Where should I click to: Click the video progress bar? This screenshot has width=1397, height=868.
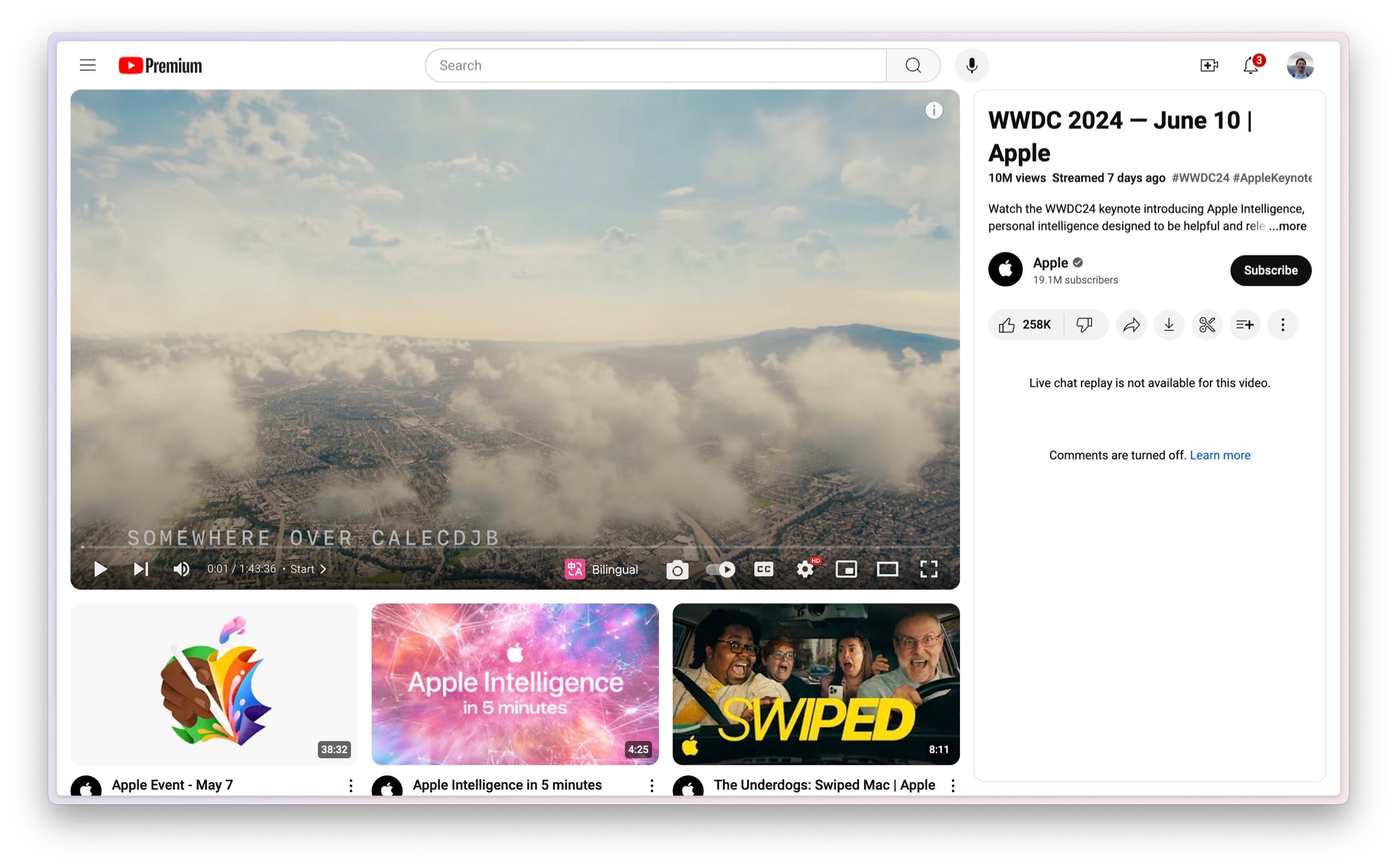pyautogui.click(x=515, y=547)
